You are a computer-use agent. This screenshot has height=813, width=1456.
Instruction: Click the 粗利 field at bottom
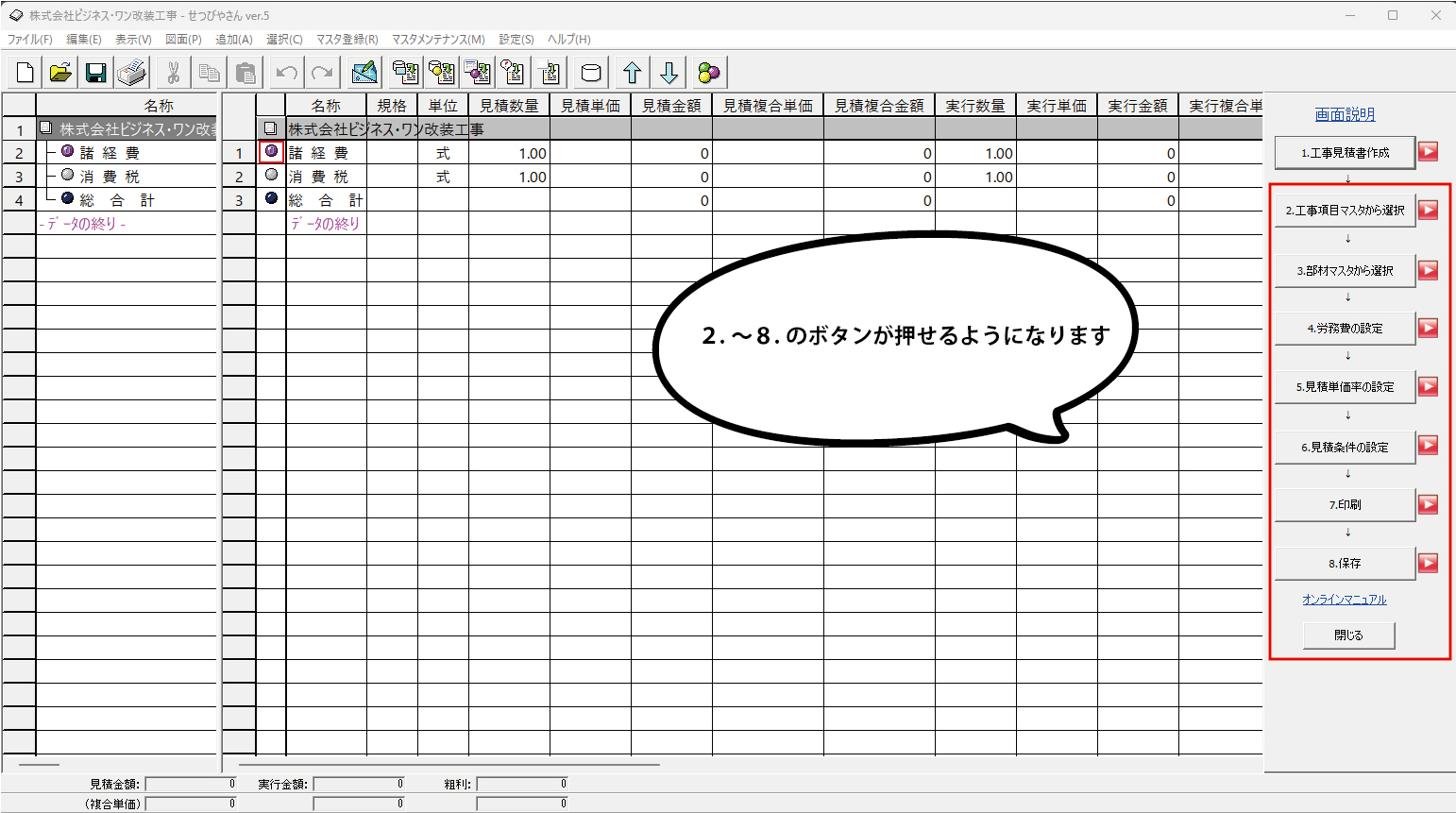click(523, 784)
